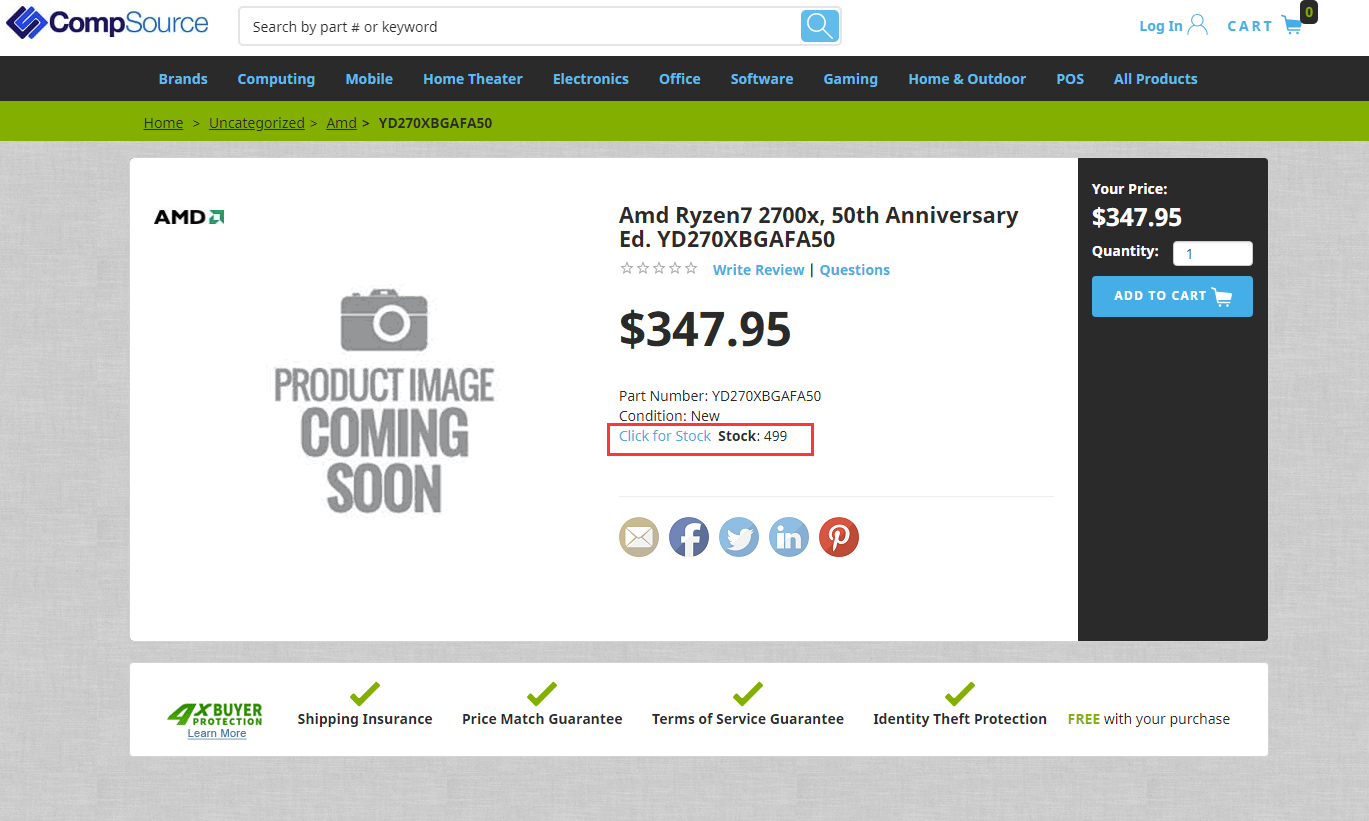This screenshot has height=821, width=1369.
Task: Click the magnifier search button
Action: pos(820,27)
